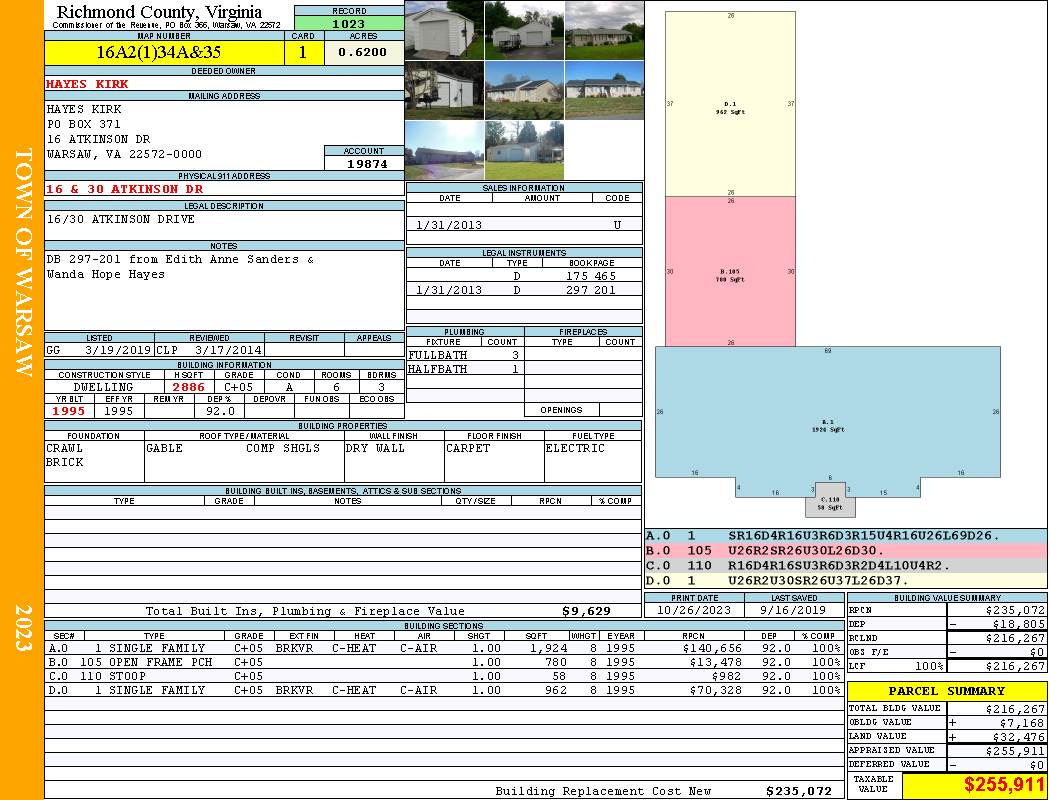The width and height of the screenshot is (1050, 800).
Task: Click the yellow PARCEL SUMMARY header
Action: 947,691
